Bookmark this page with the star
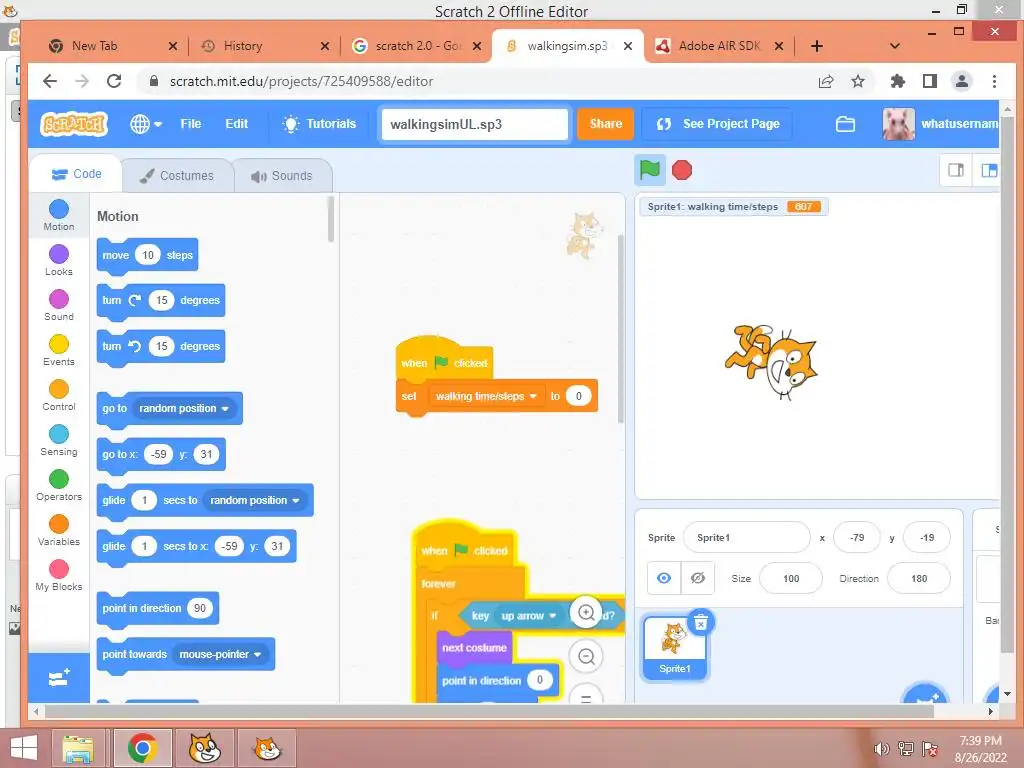The width and height of the screenshot is (1024, 768). [x=858, y=81]
